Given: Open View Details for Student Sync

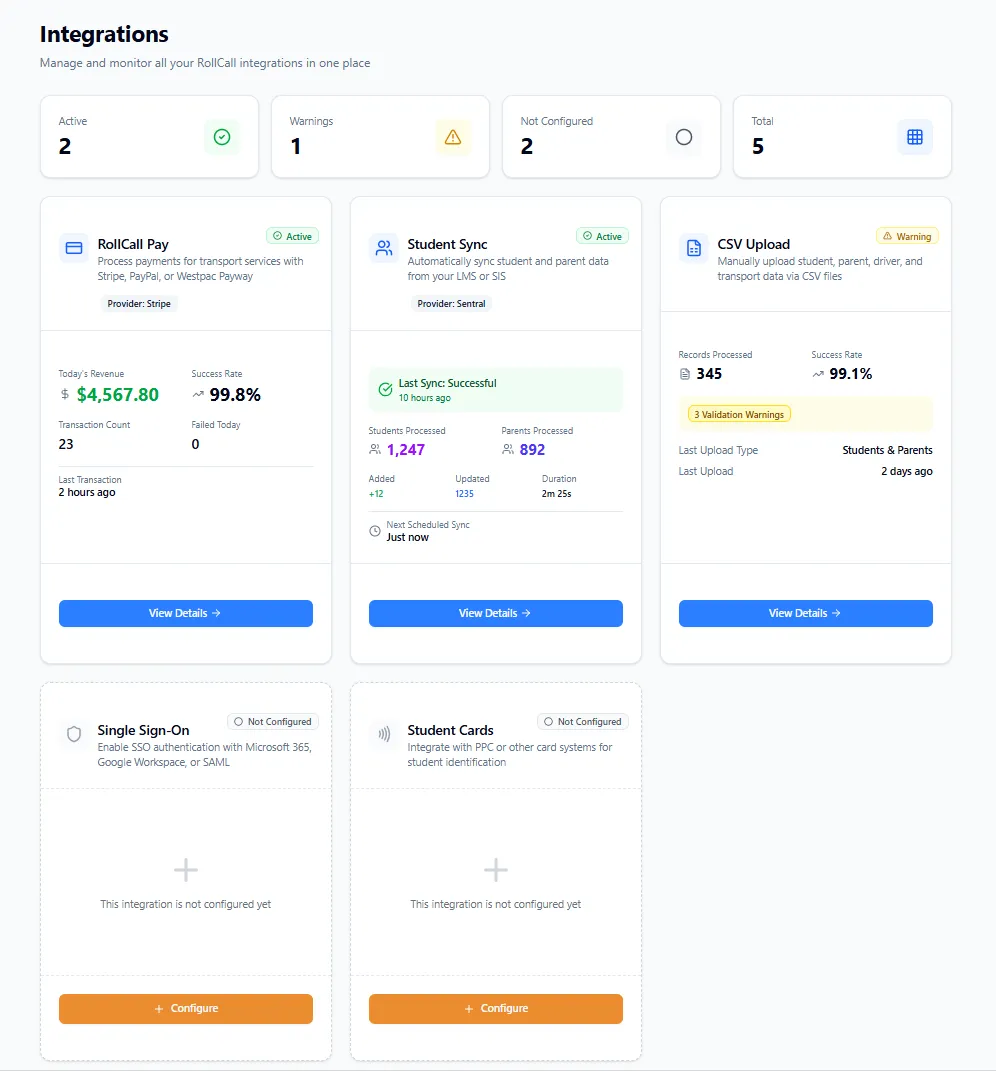Looking at the screenshot, I should pos(496,613).
